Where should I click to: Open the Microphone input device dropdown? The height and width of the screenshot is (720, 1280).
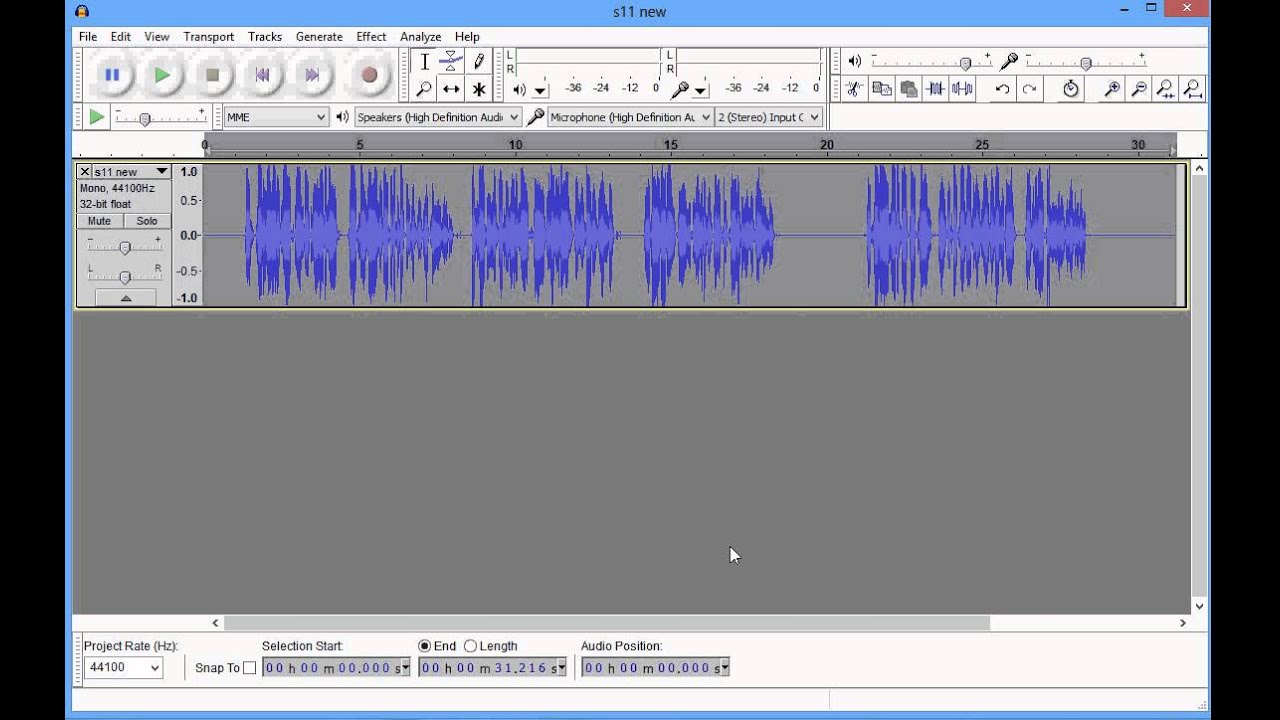pyautogui.click(x=630, y=117)
